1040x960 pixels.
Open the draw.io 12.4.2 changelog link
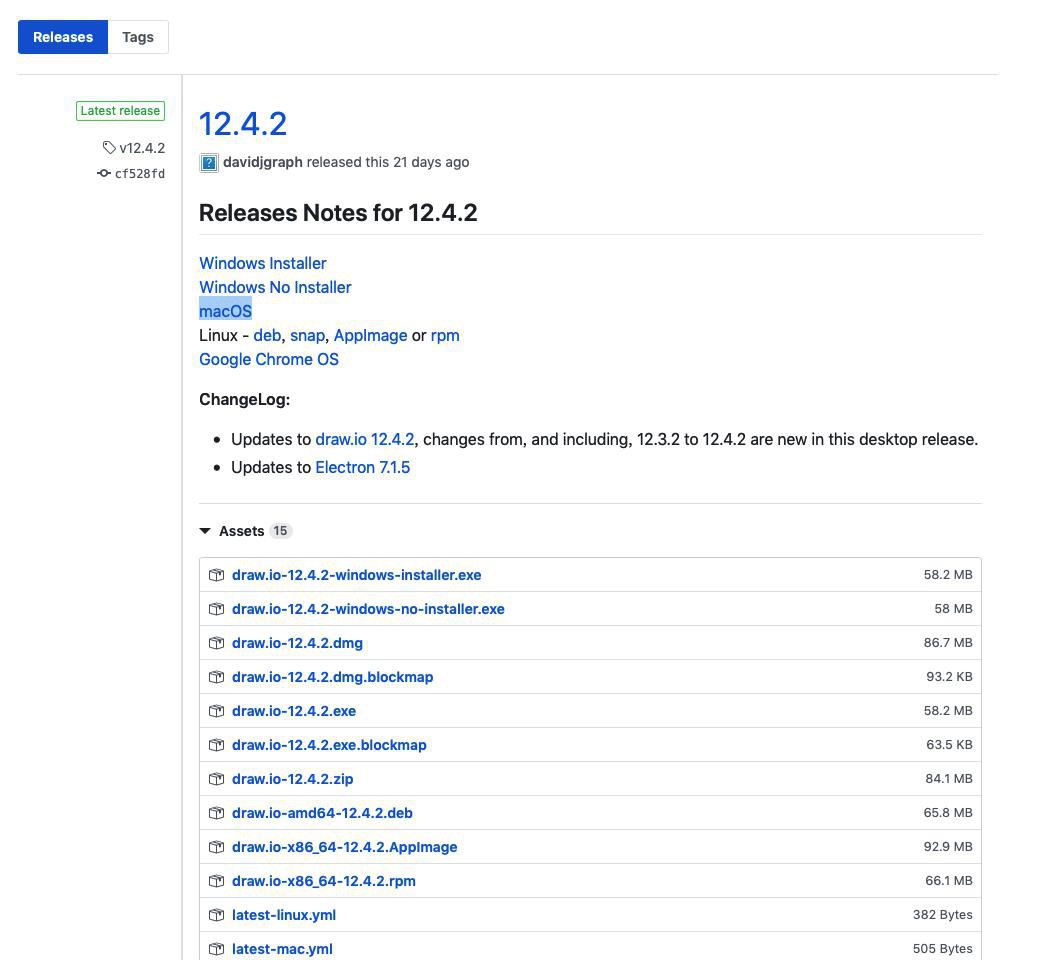tap(365, 439)
